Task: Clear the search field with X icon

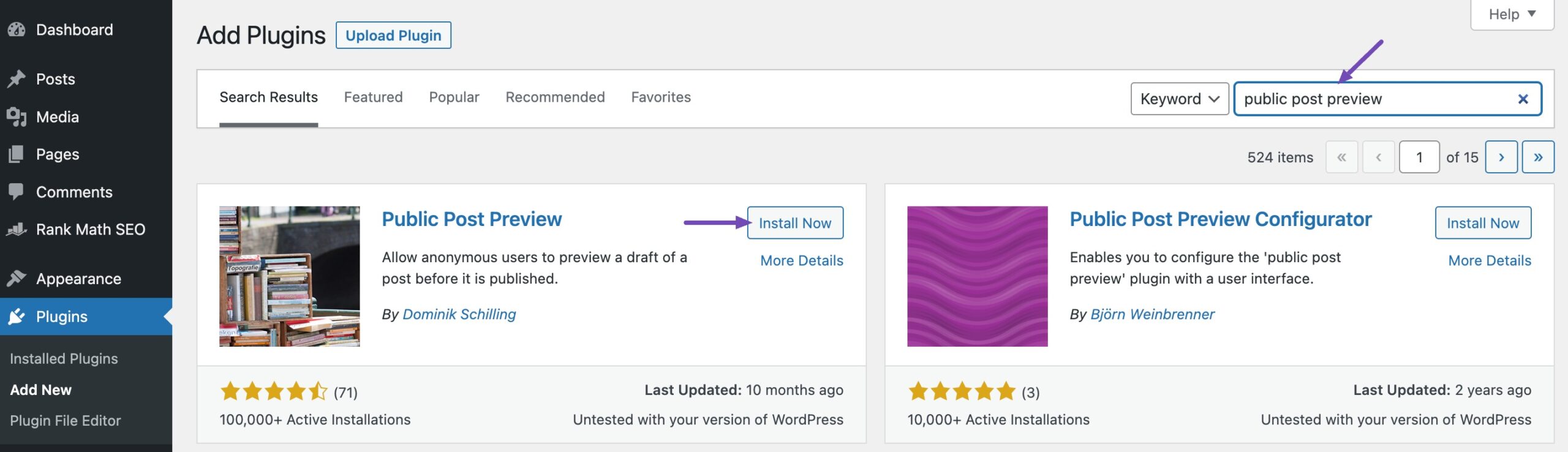Action: (1523, 99)
